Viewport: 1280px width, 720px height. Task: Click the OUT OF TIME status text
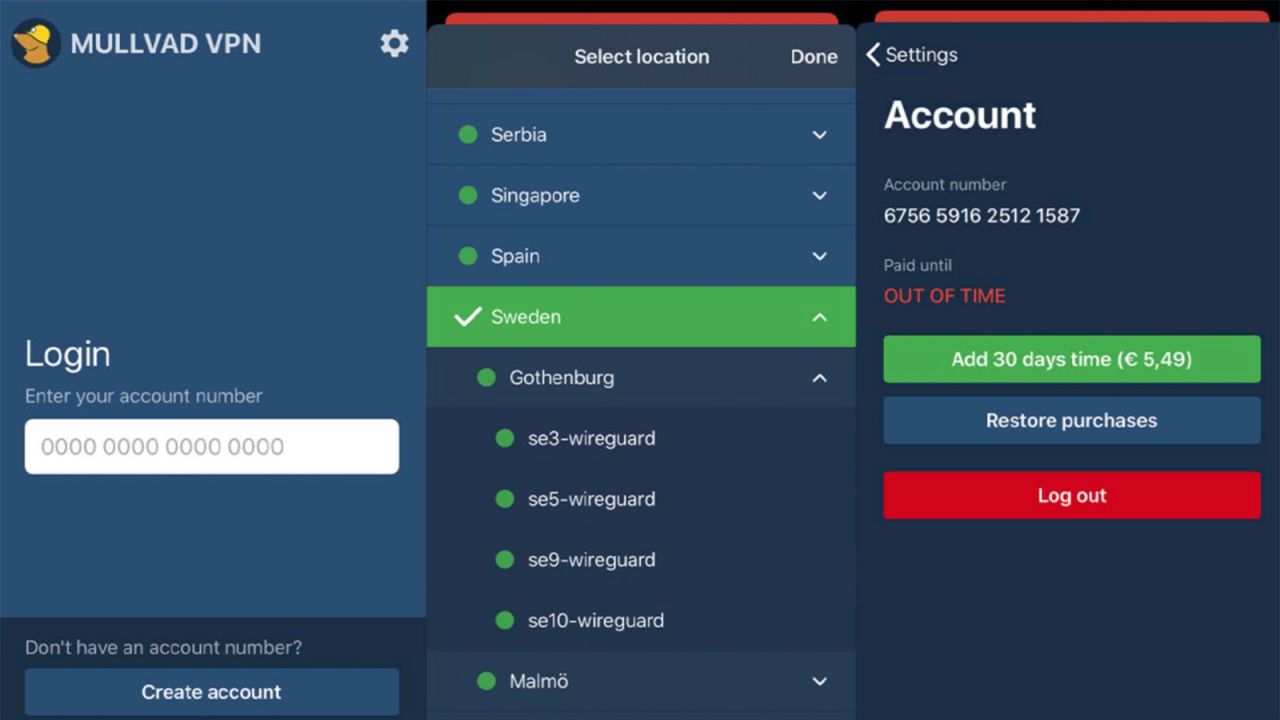945,296
